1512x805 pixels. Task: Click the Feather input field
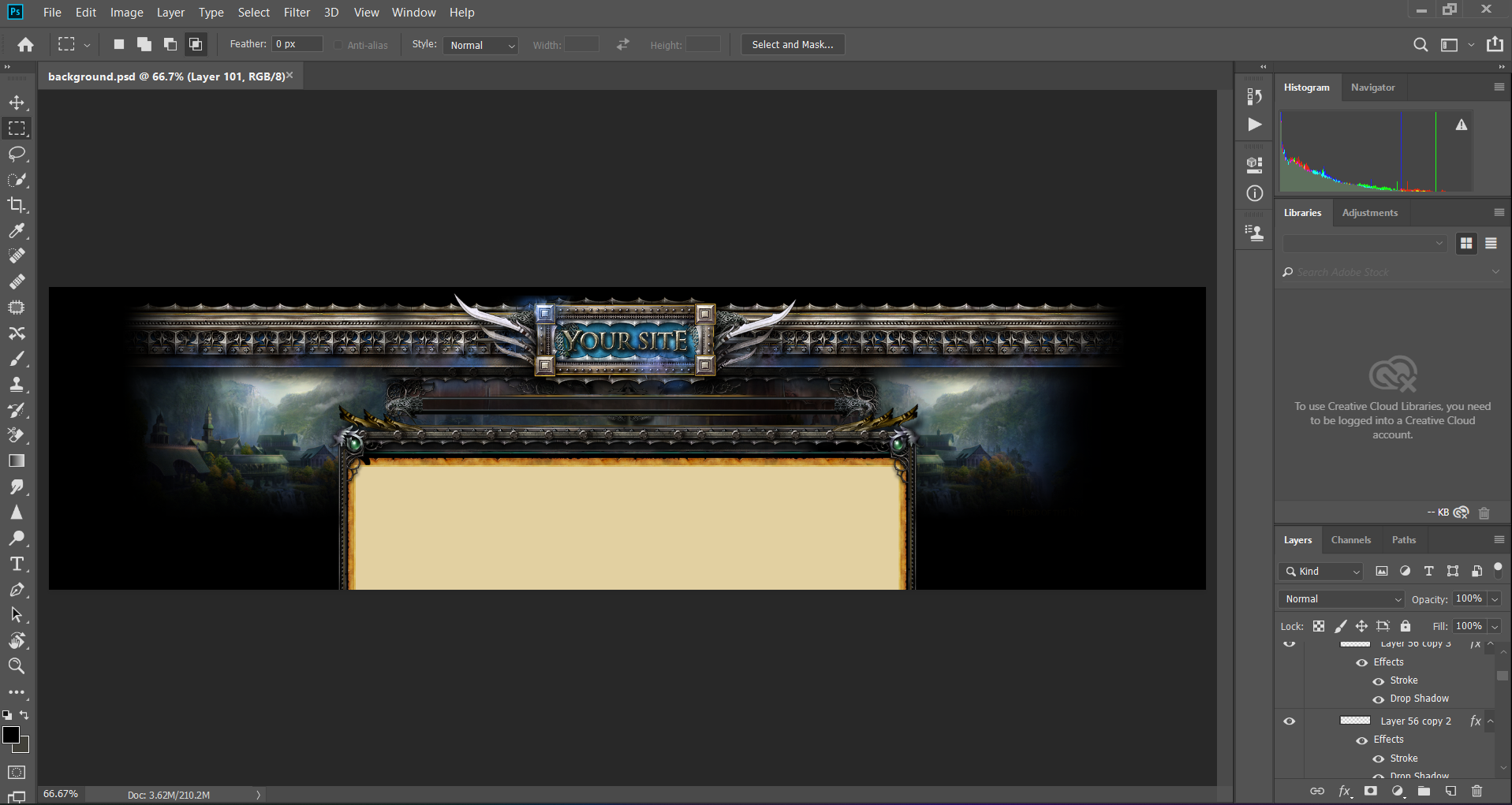(x=297, y=44)
